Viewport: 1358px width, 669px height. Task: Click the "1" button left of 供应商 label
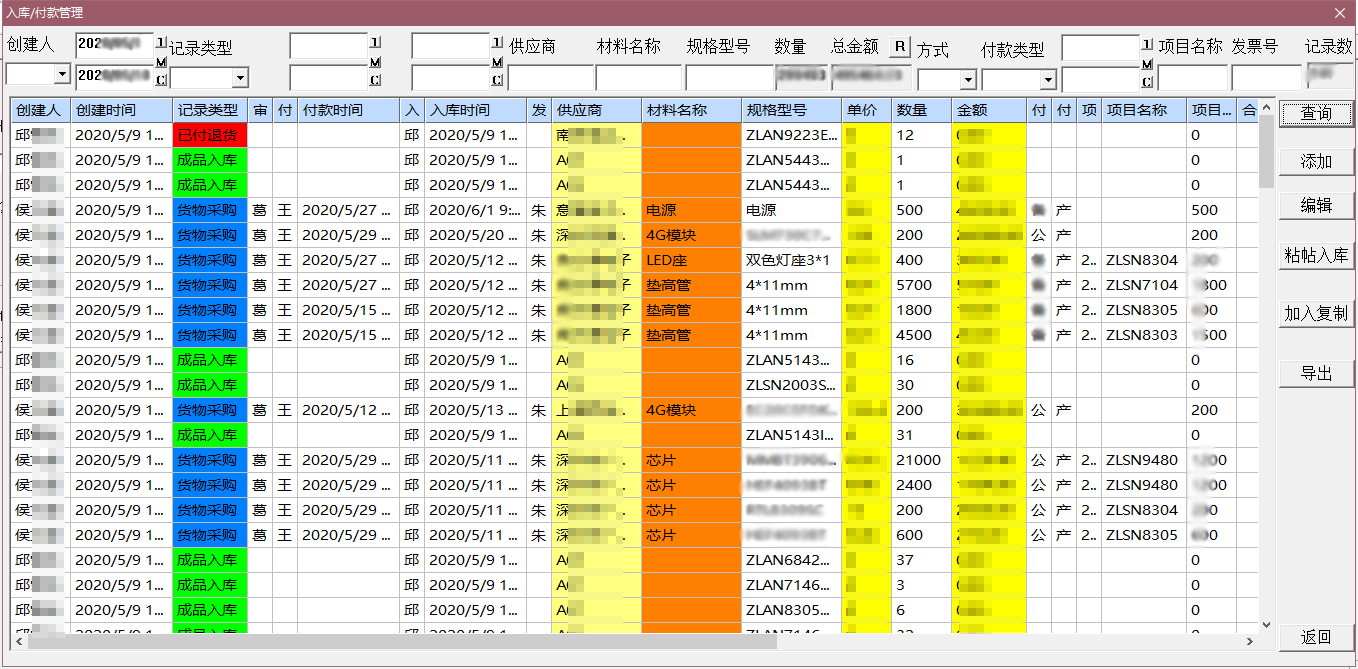pos(497,43)
